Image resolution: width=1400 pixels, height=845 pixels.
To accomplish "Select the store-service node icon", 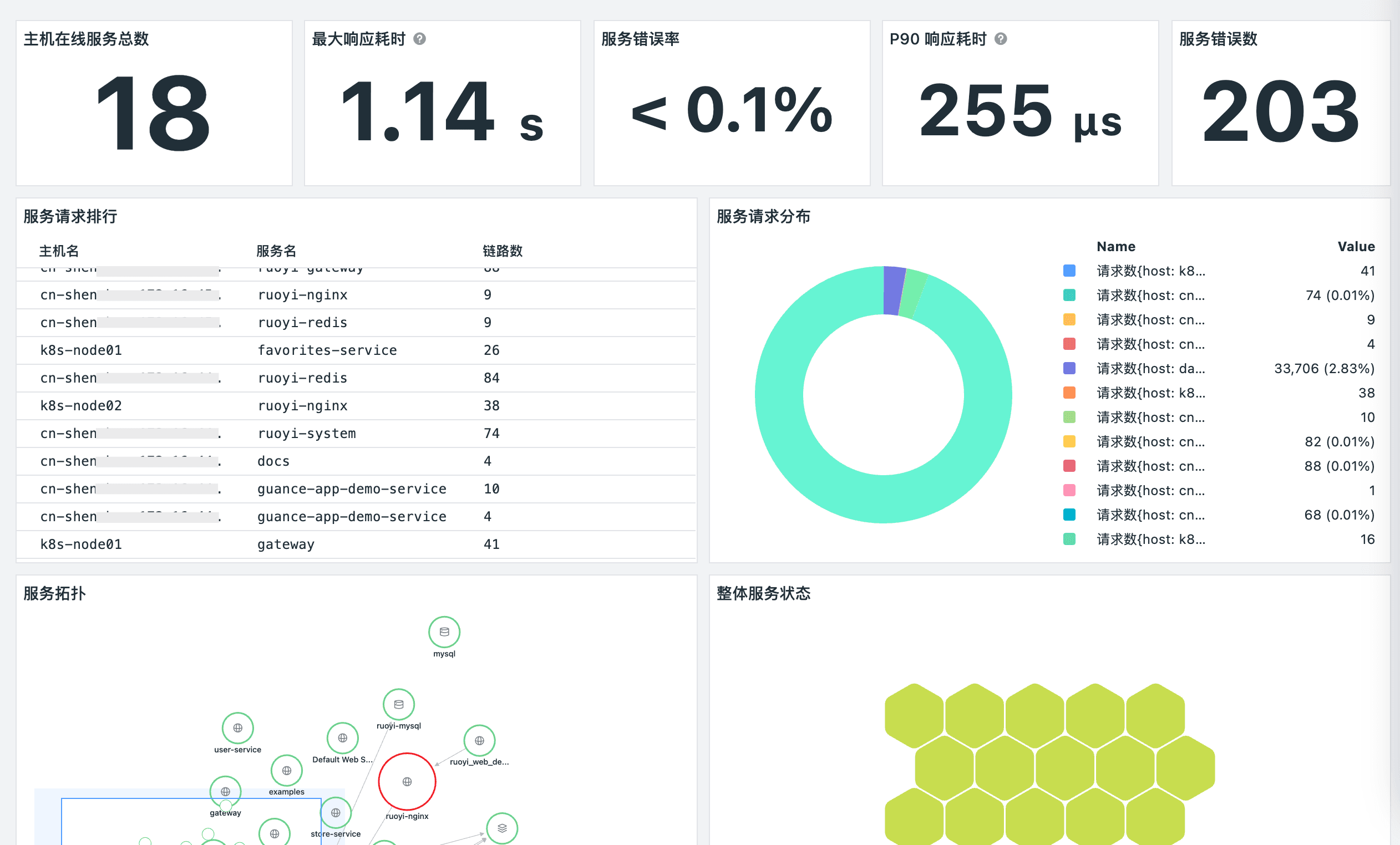I will pos(335,813).
